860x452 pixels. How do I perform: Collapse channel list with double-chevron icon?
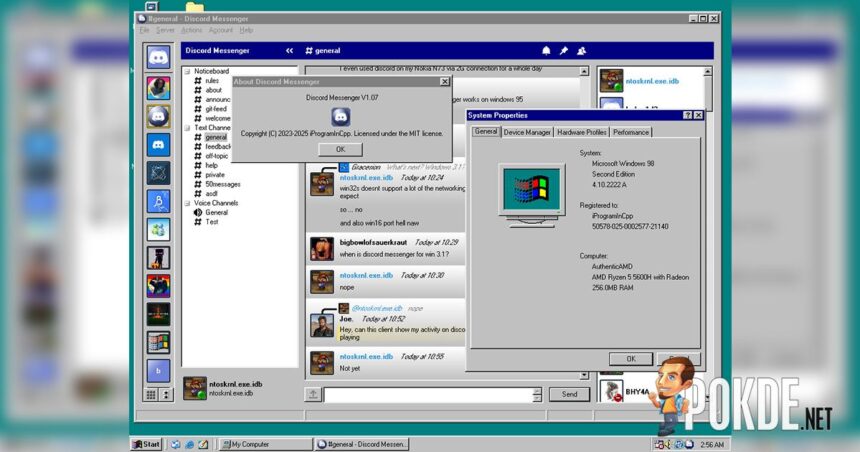coord(290,50)
